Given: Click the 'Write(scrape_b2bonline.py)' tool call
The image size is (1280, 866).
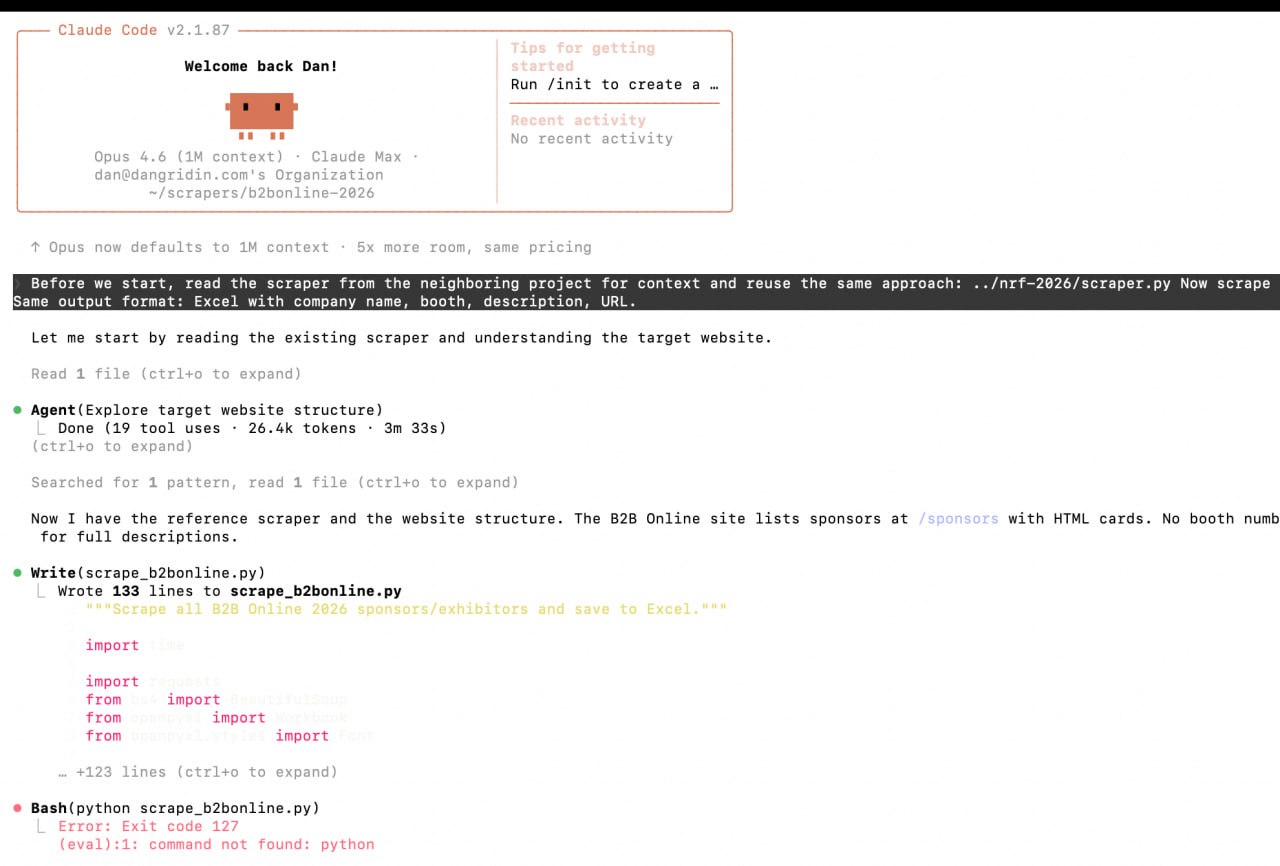Looking at the screenshot, I should coord(148,573).
